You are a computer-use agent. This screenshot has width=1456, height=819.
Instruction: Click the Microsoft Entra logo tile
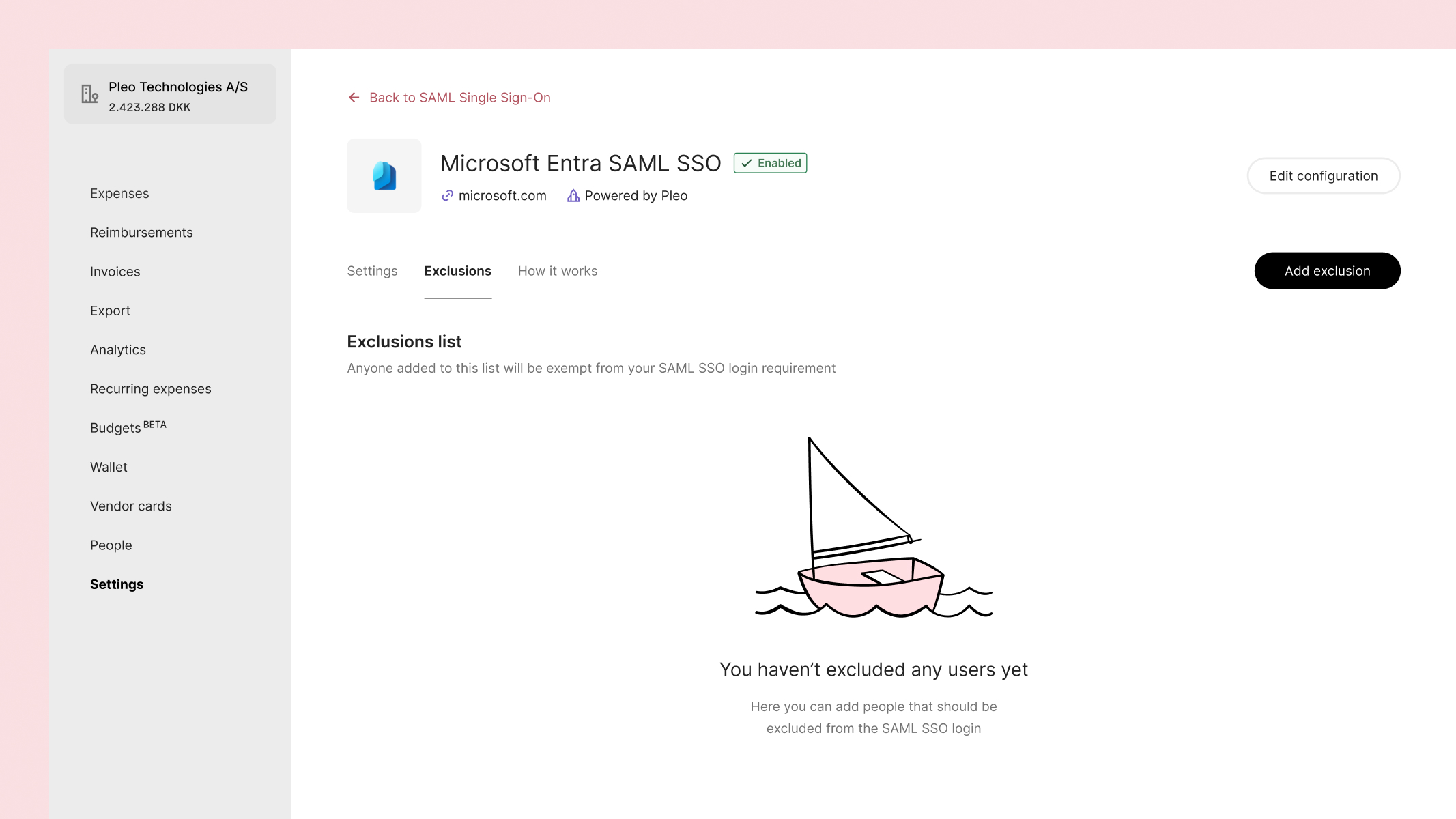pos(384,176)
